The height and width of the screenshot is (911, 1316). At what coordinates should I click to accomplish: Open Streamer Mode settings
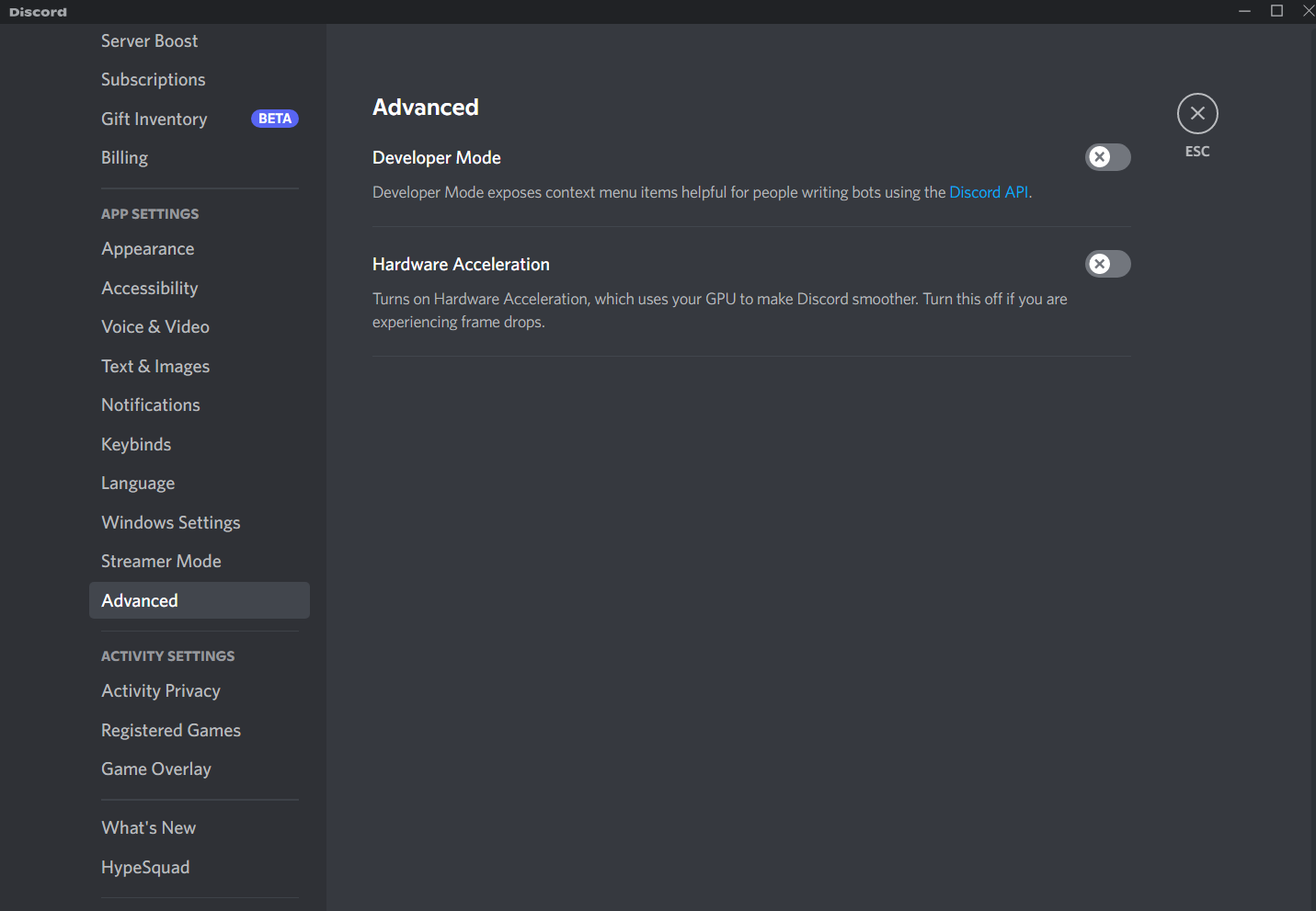pos(161,562)
